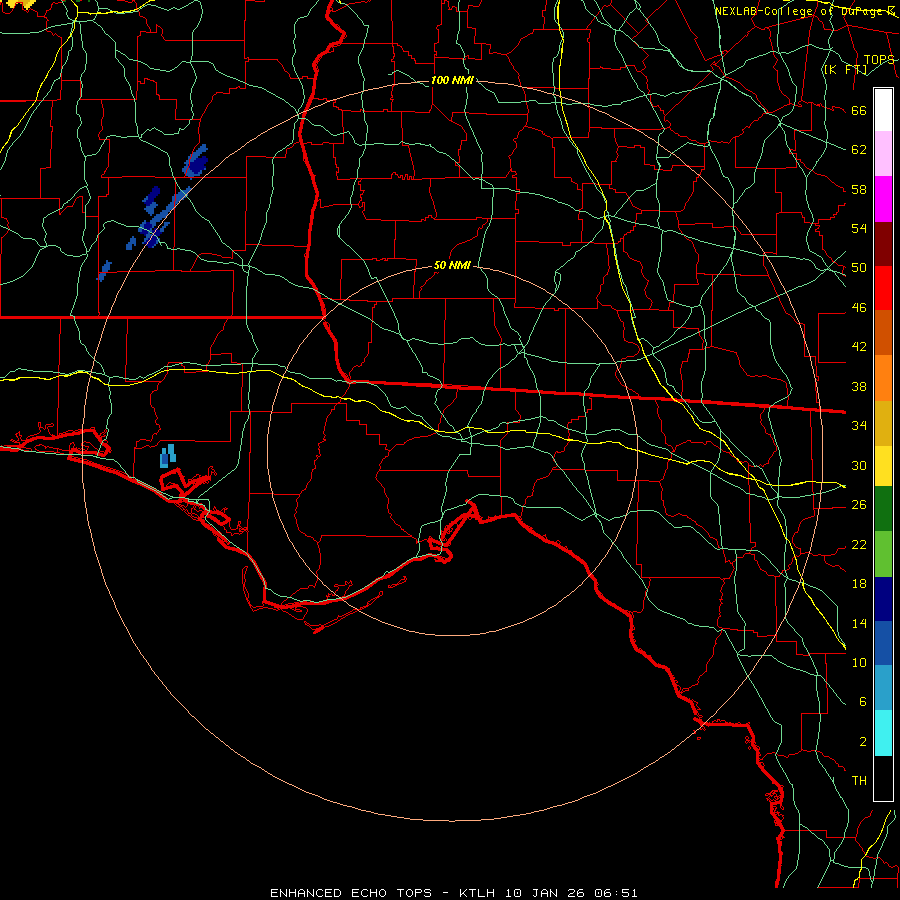Click the yellow legend swatch
This screenshot has height=900, width=900.
tap(883, 466)
